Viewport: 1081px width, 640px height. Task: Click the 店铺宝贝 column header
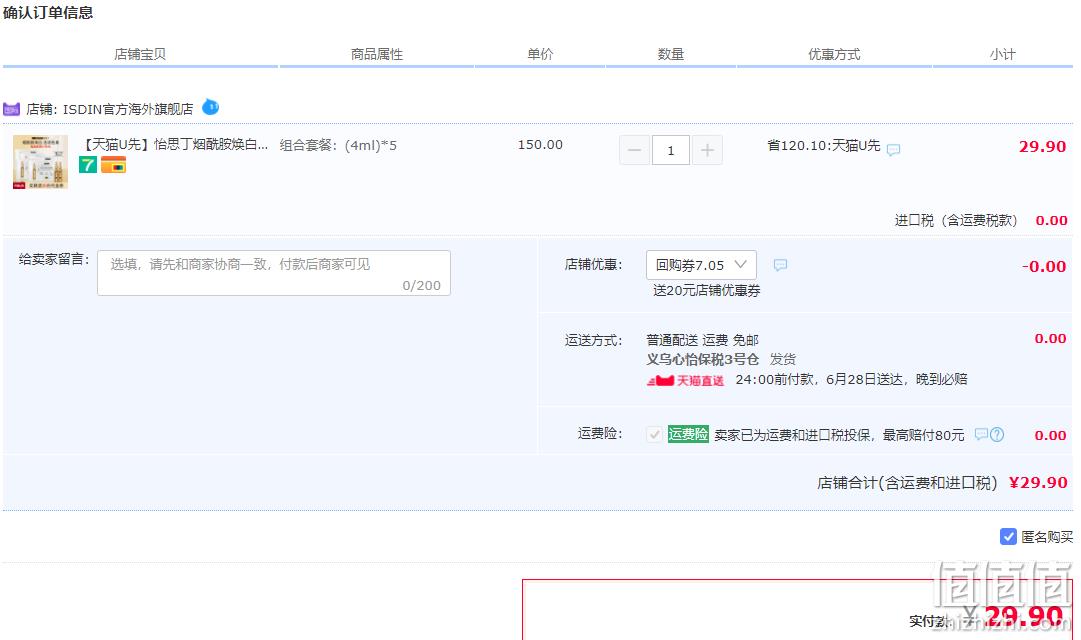click(x=140, y=54)
